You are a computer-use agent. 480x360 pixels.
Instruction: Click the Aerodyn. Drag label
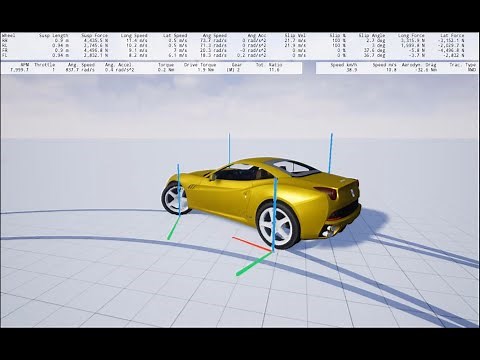(x=419, y=65)
